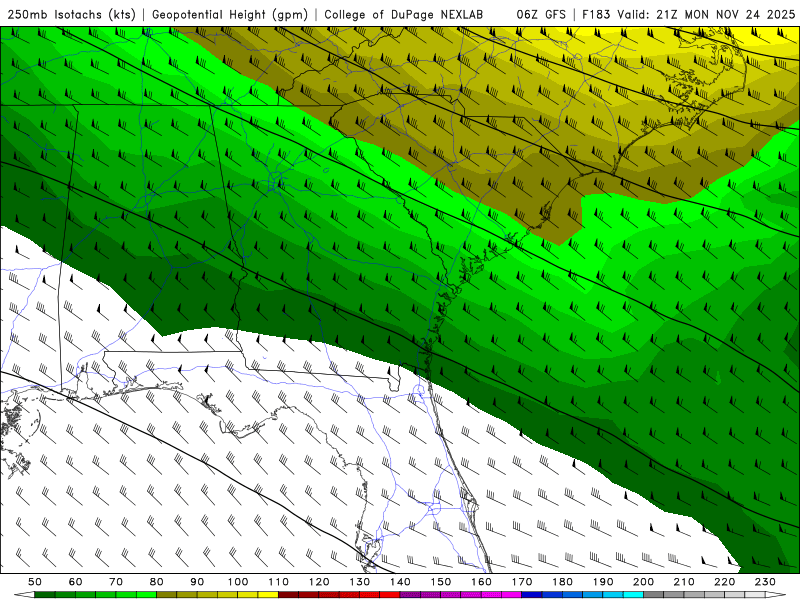
Task: Click the '130' label on the color scale
Action: point(360,582)
